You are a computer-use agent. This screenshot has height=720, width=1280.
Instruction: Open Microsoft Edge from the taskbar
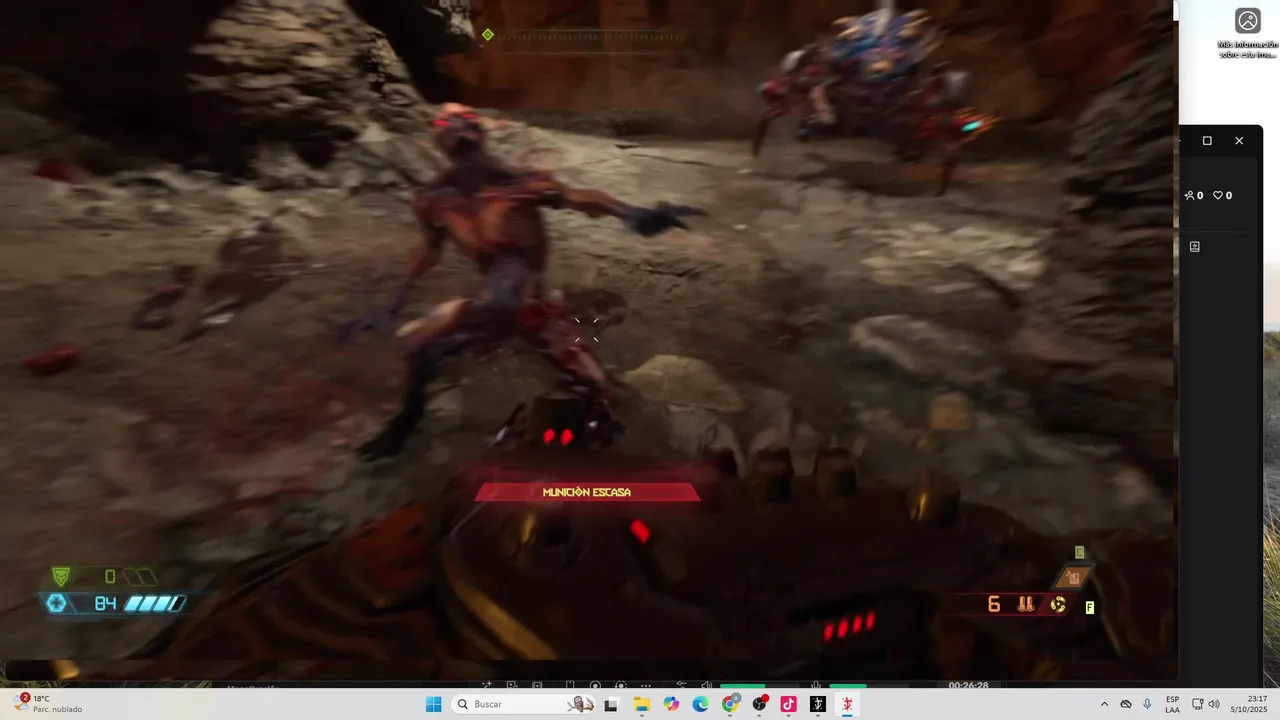pyautogui.click(x=701, y=704)
